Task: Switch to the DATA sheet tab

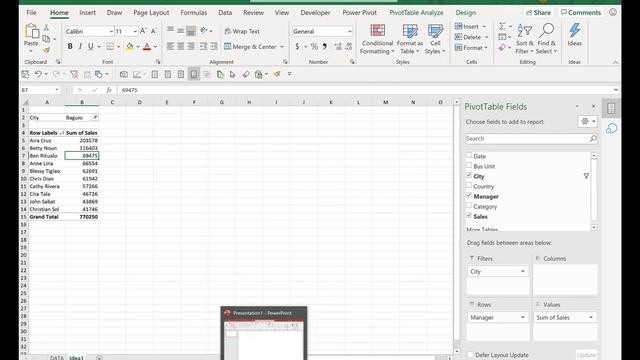Action: (57, 358)
